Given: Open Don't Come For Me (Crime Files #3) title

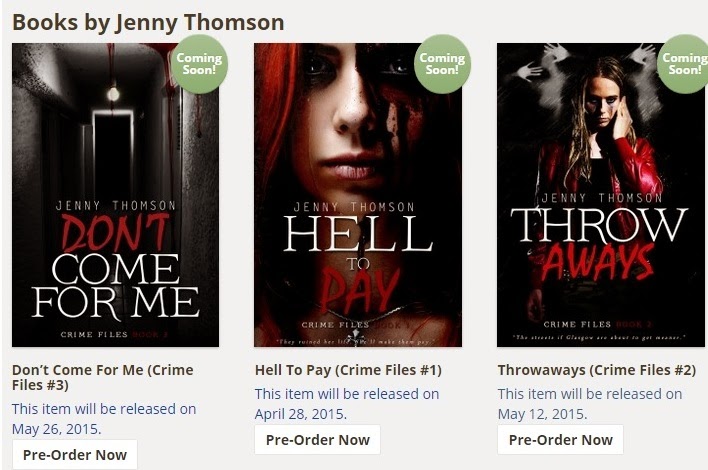Looking at the screenshot, I should (102, 377).
